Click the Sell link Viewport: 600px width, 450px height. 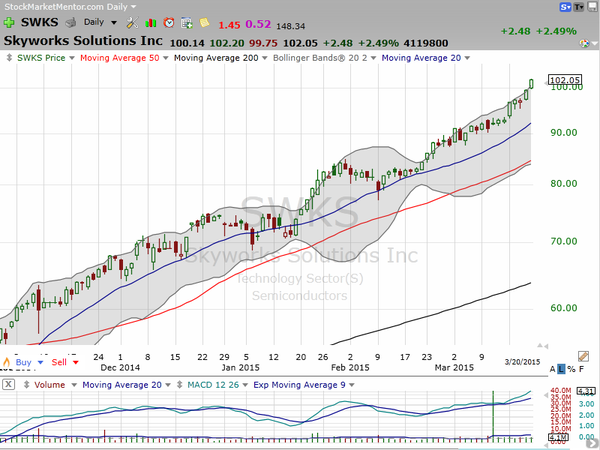[x=59, y=362]
